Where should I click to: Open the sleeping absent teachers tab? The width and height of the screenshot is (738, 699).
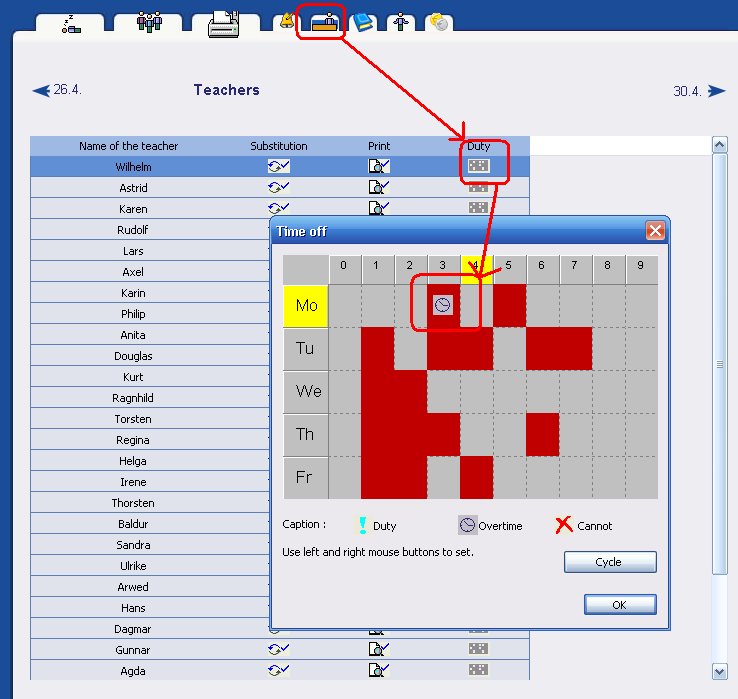(x=71, y=24)
